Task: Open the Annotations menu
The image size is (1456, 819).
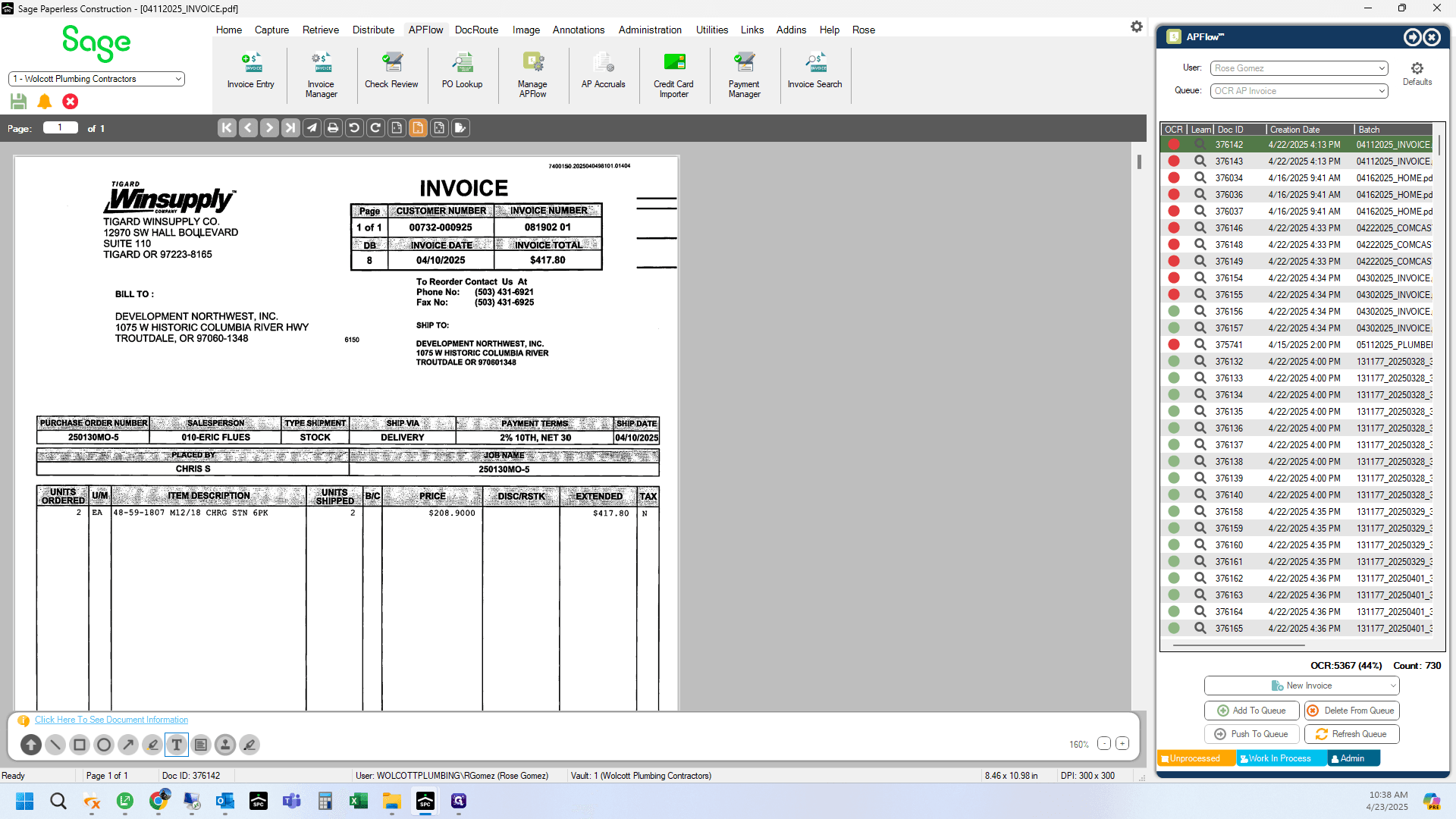Action: tap(579, 30)
